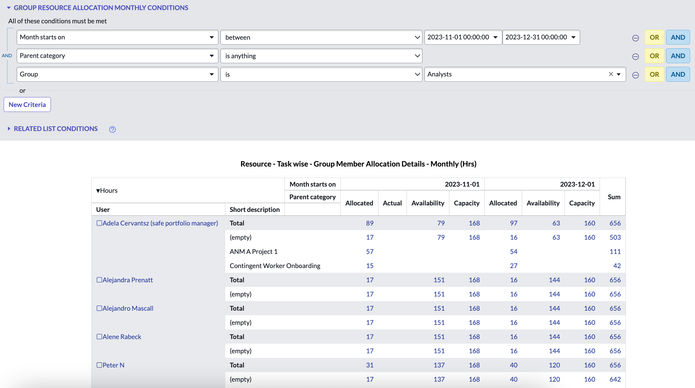Expand Related List Conditions section
The image size is (695, 388).
(8, 129)
